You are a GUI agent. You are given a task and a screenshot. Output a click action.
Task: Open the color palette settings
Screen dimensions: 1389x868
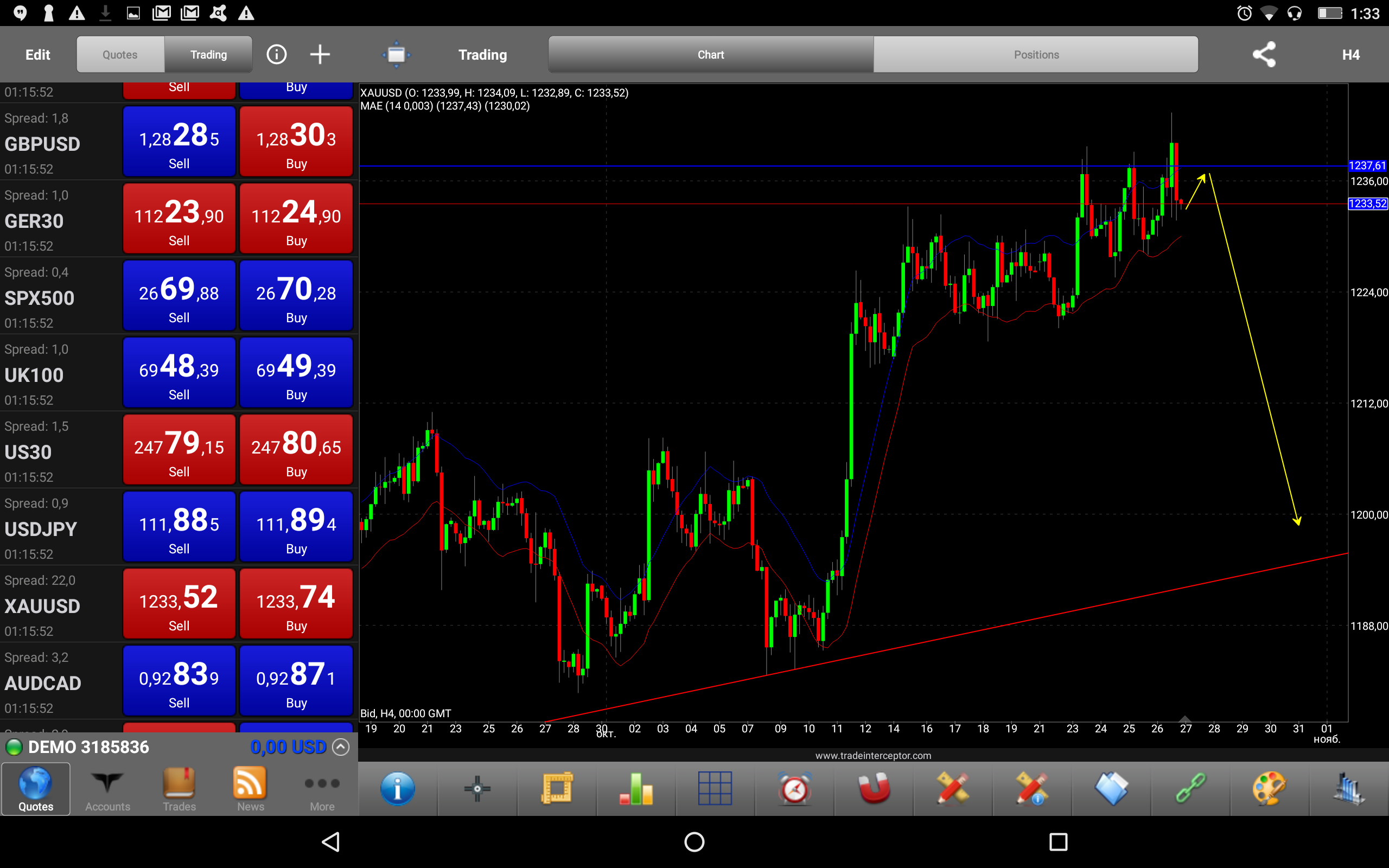point(1270,788)
